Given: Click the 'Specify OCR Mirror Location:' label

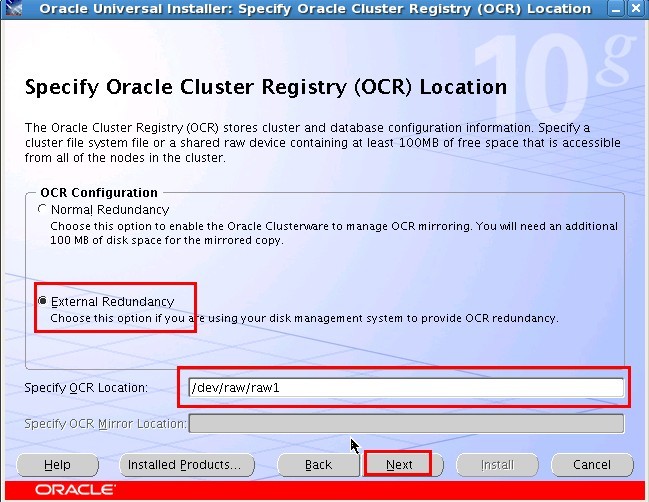Looking at the screenshot, I should point(105,424).
